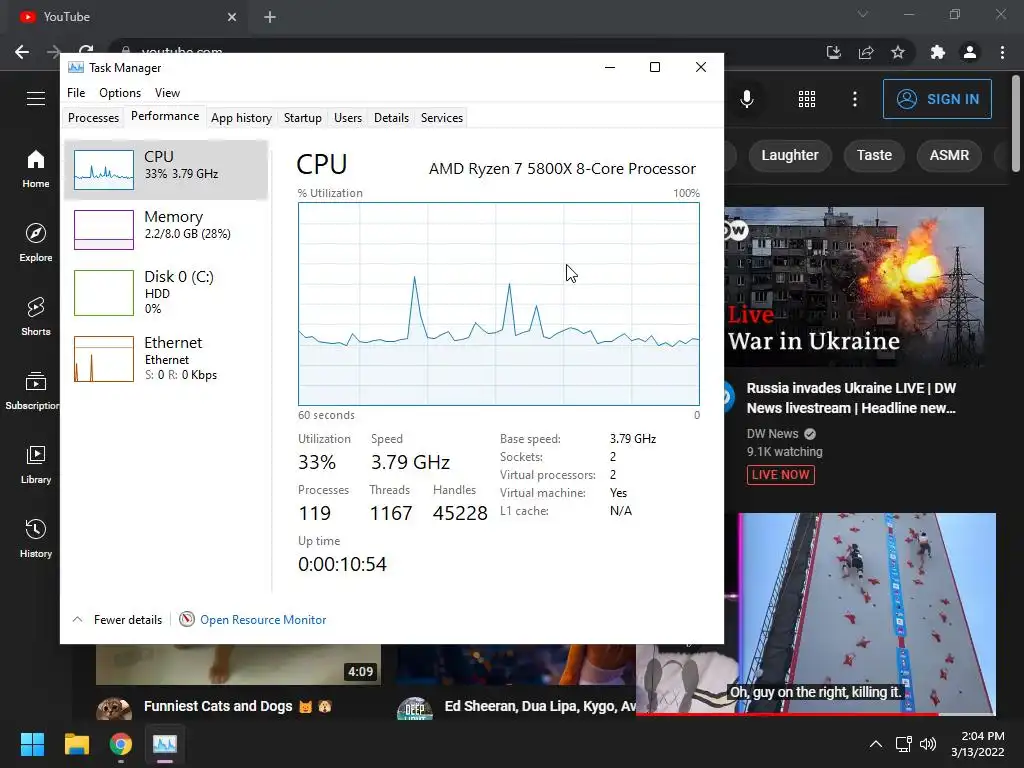
Task: Click Chrome share page icon
Action: [866, 52]
